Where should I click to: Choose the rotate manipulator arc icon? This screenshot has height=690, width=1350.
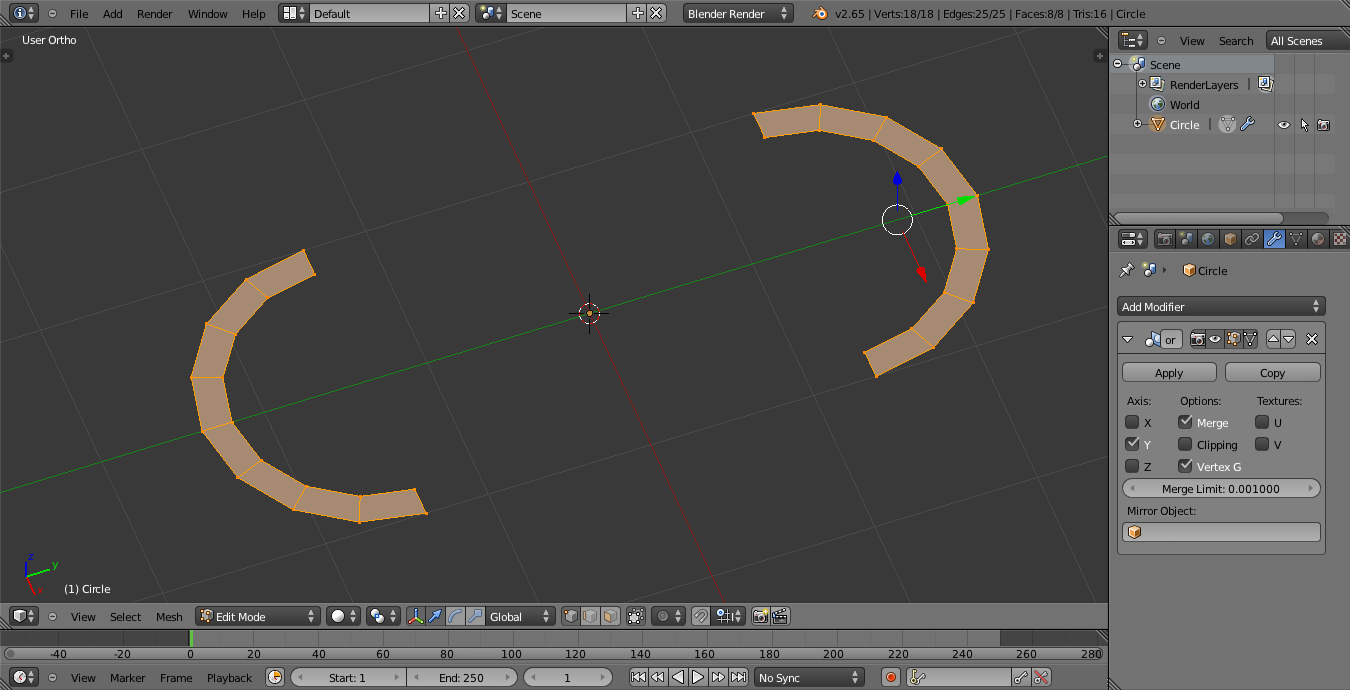455,616
